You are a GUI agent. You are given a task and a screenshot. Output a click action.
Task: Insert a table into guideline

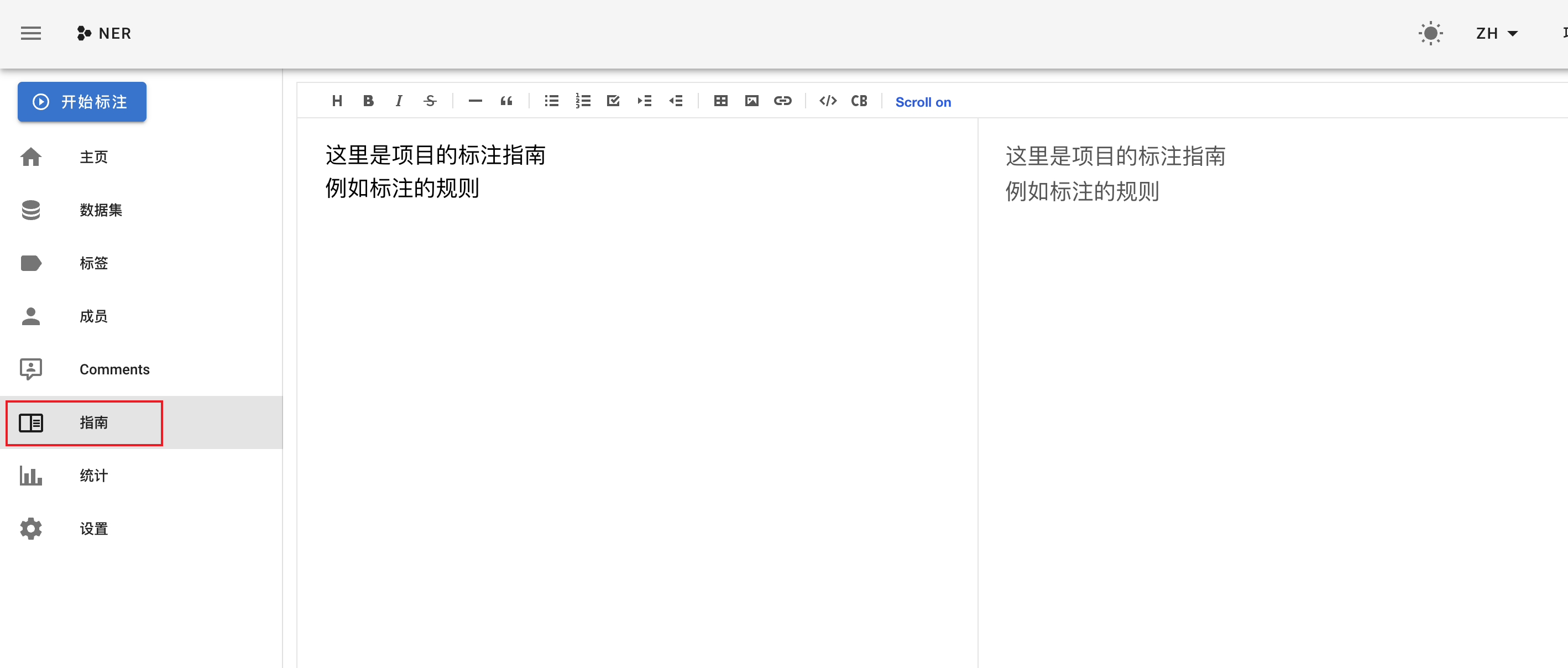[x=721, y=101]
